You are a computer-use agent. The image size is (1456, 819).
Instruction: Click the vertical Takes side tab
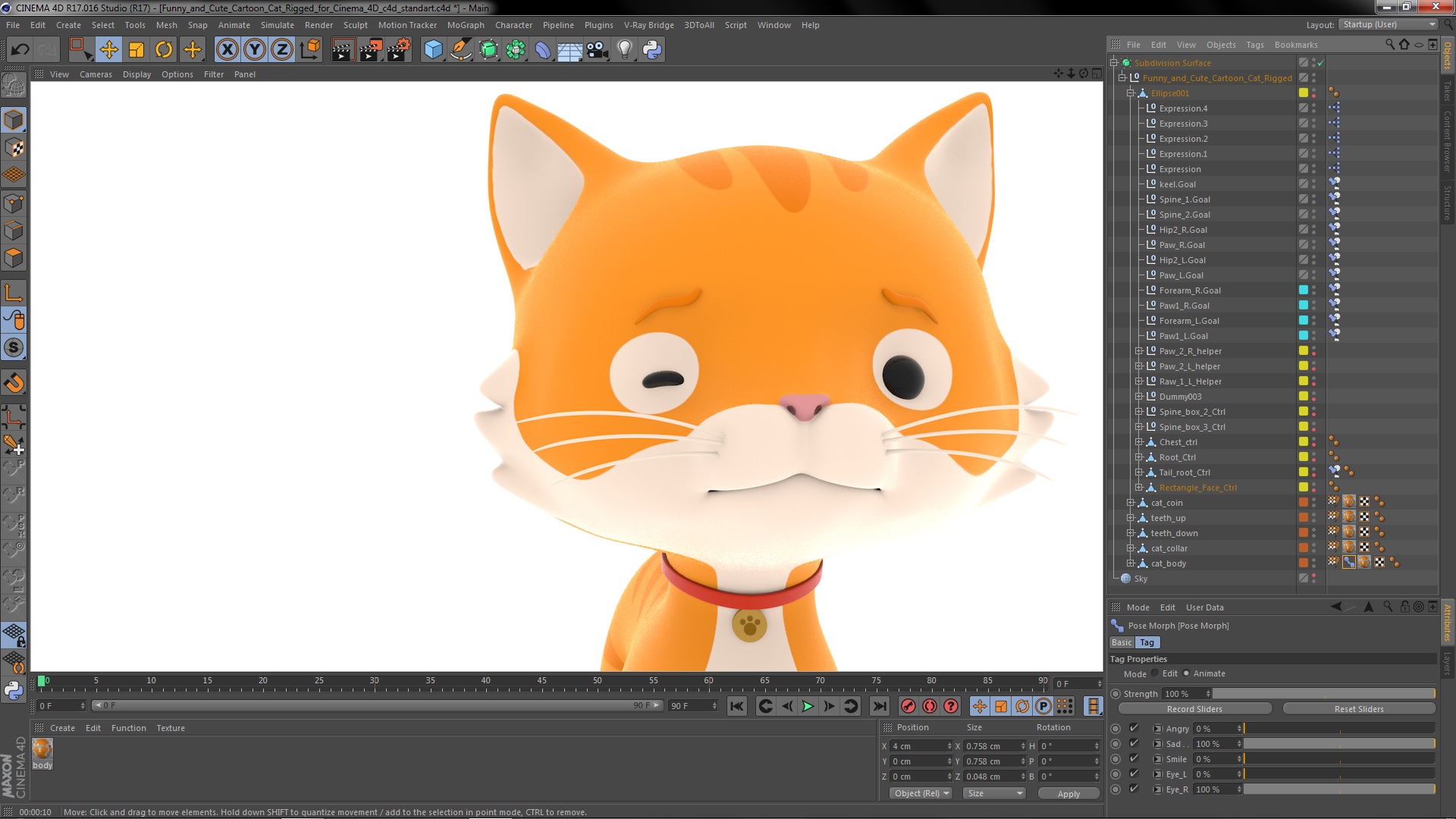[1447, 91]
